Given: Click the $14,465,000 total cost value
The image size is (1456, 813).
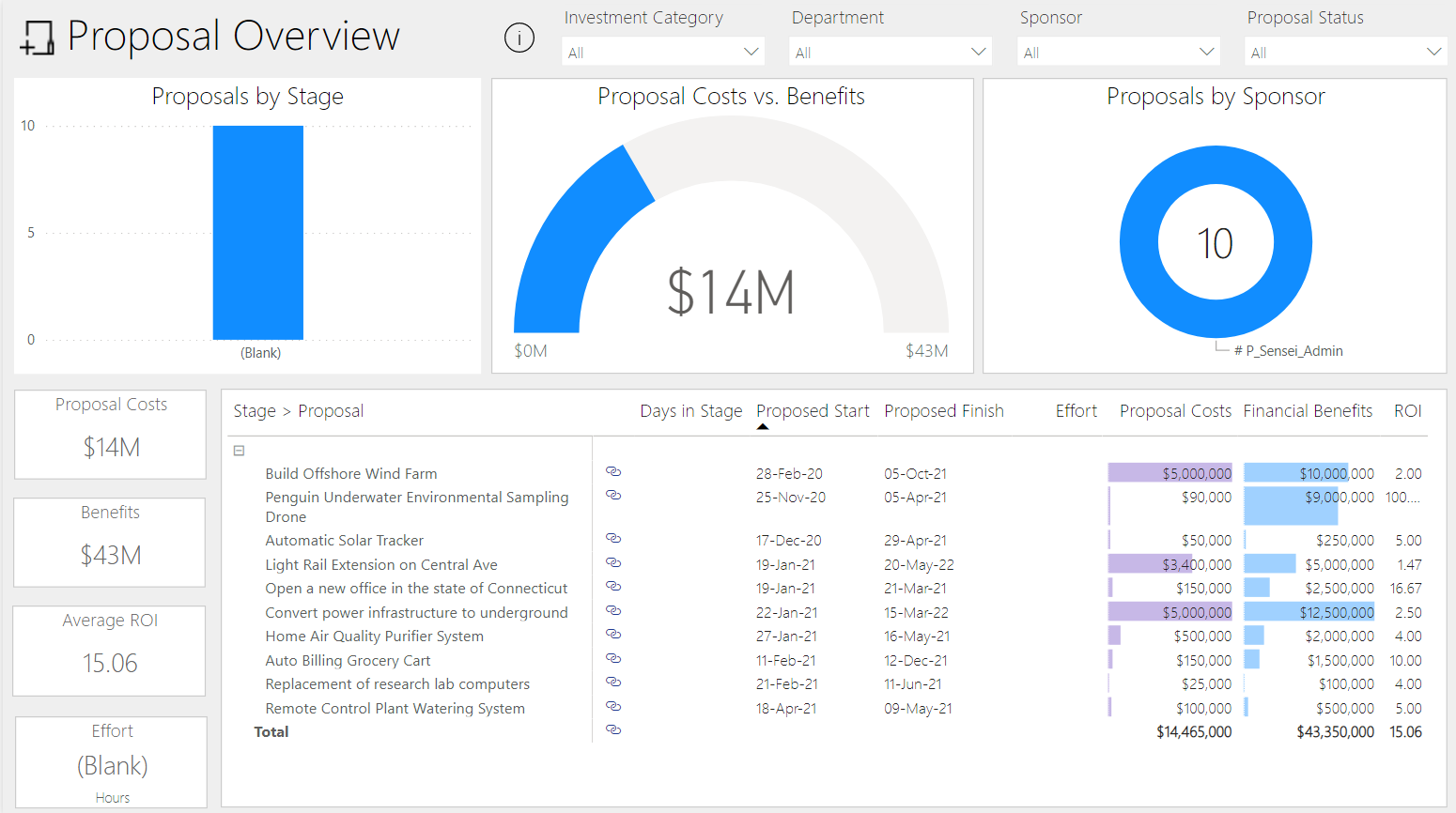Looking at the screenshot, I should click(1194, 732).
